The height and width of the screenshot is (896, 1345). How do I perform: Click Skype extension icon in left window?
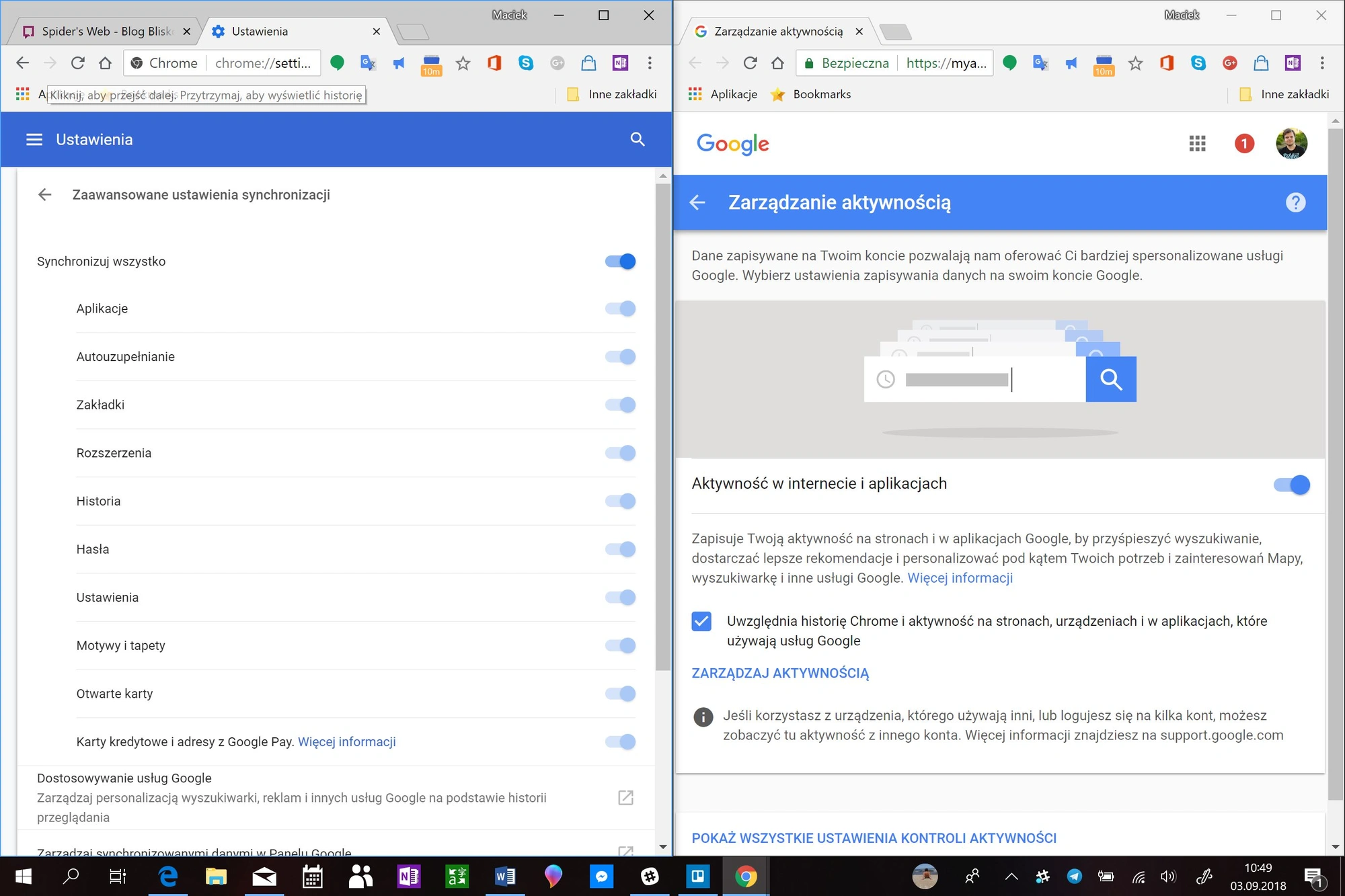tap(526, 63)
